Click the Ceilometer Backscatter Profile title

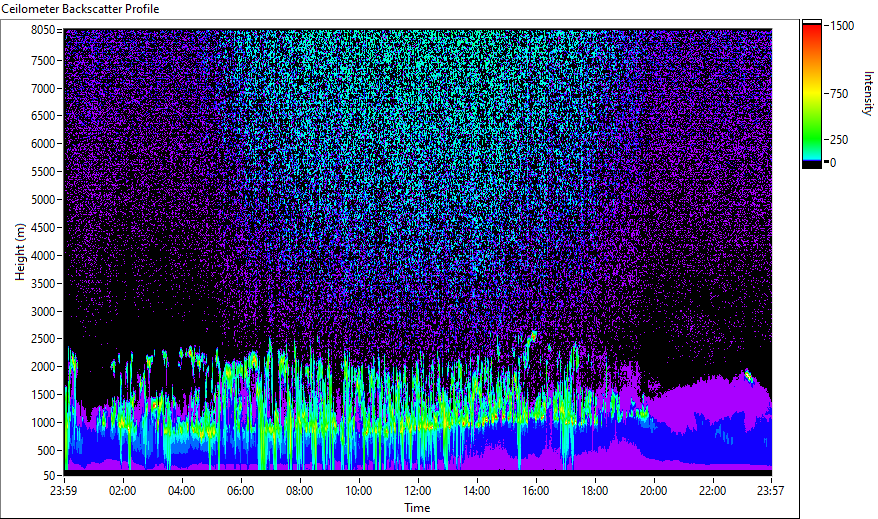pos(80,9)
